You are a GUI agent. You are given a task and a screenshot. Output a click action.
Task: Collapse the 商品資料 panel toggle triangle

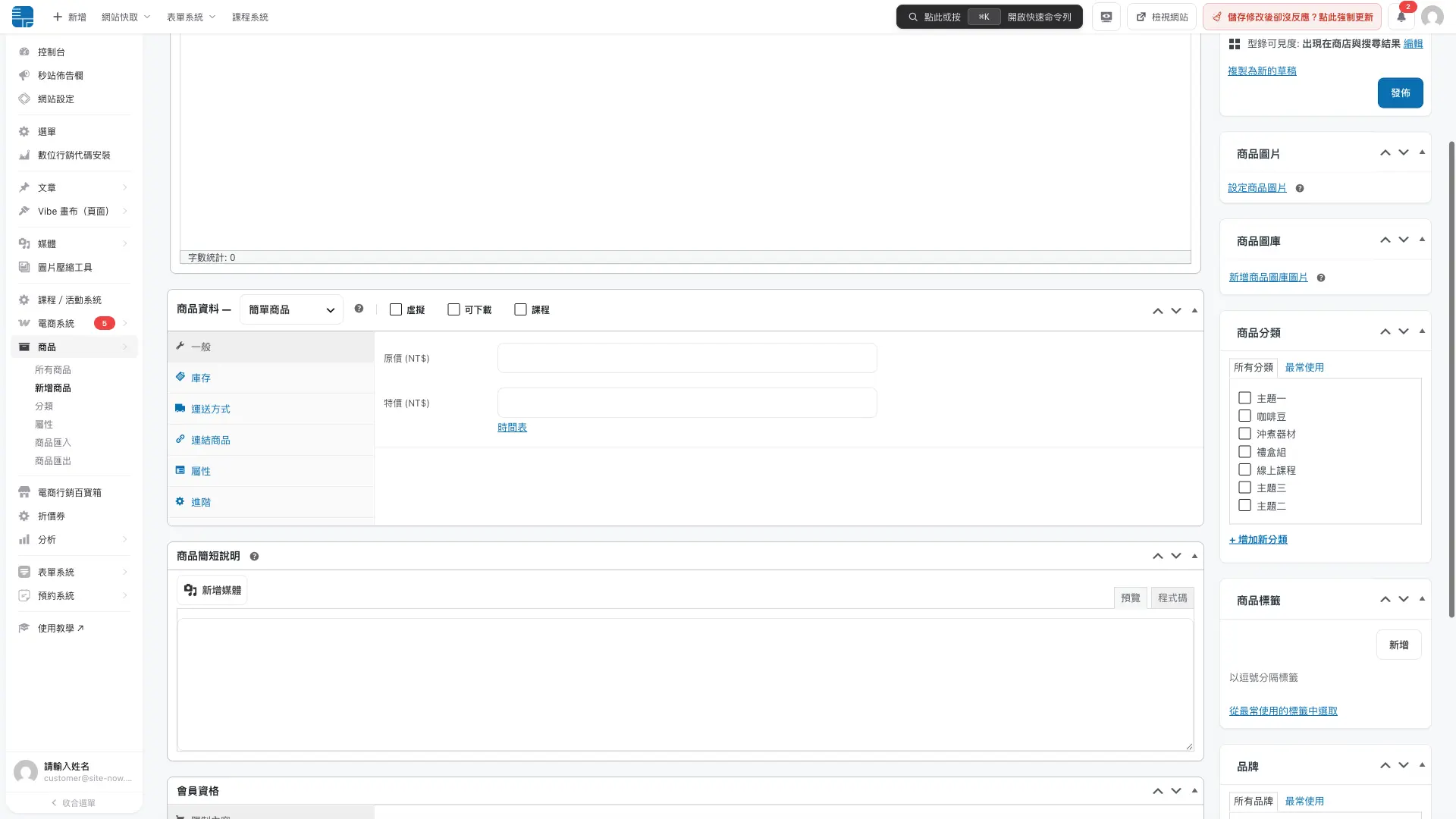click(1194, 310)
